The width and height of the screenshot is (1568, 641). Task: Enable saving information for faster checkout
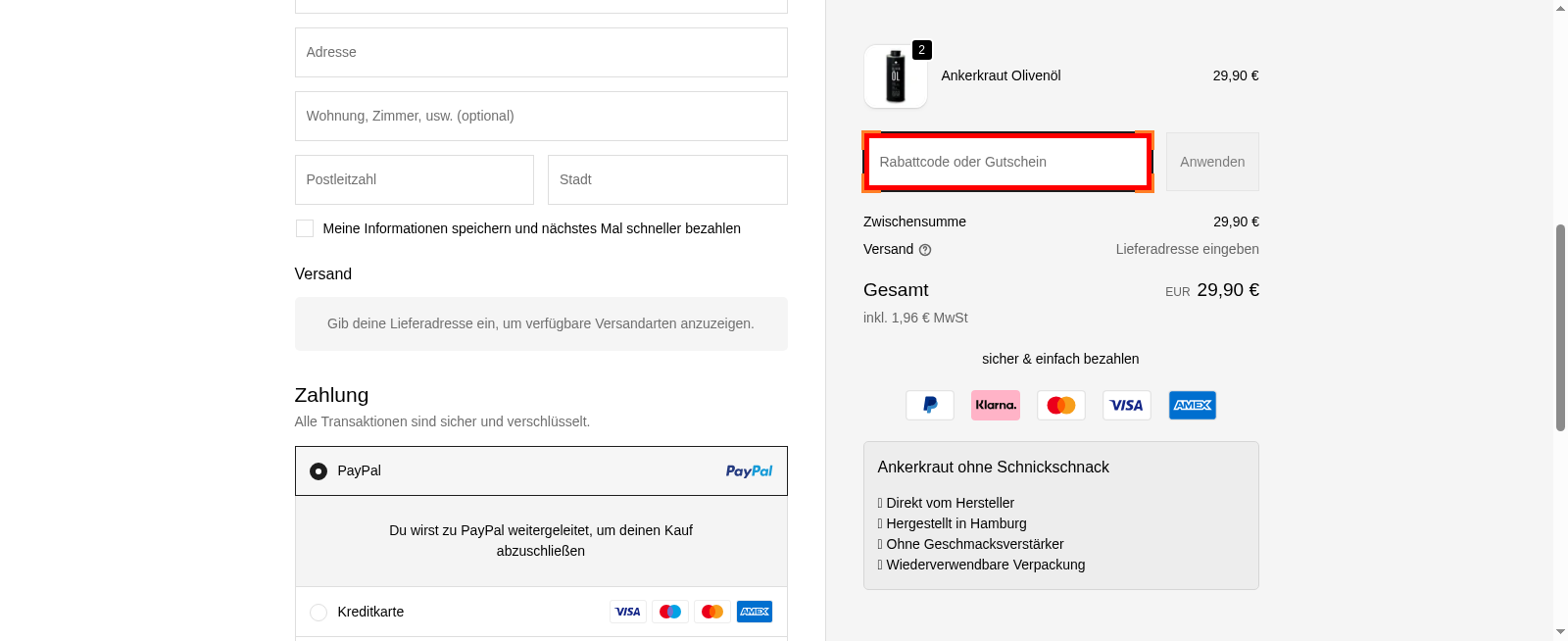point(304,227)
